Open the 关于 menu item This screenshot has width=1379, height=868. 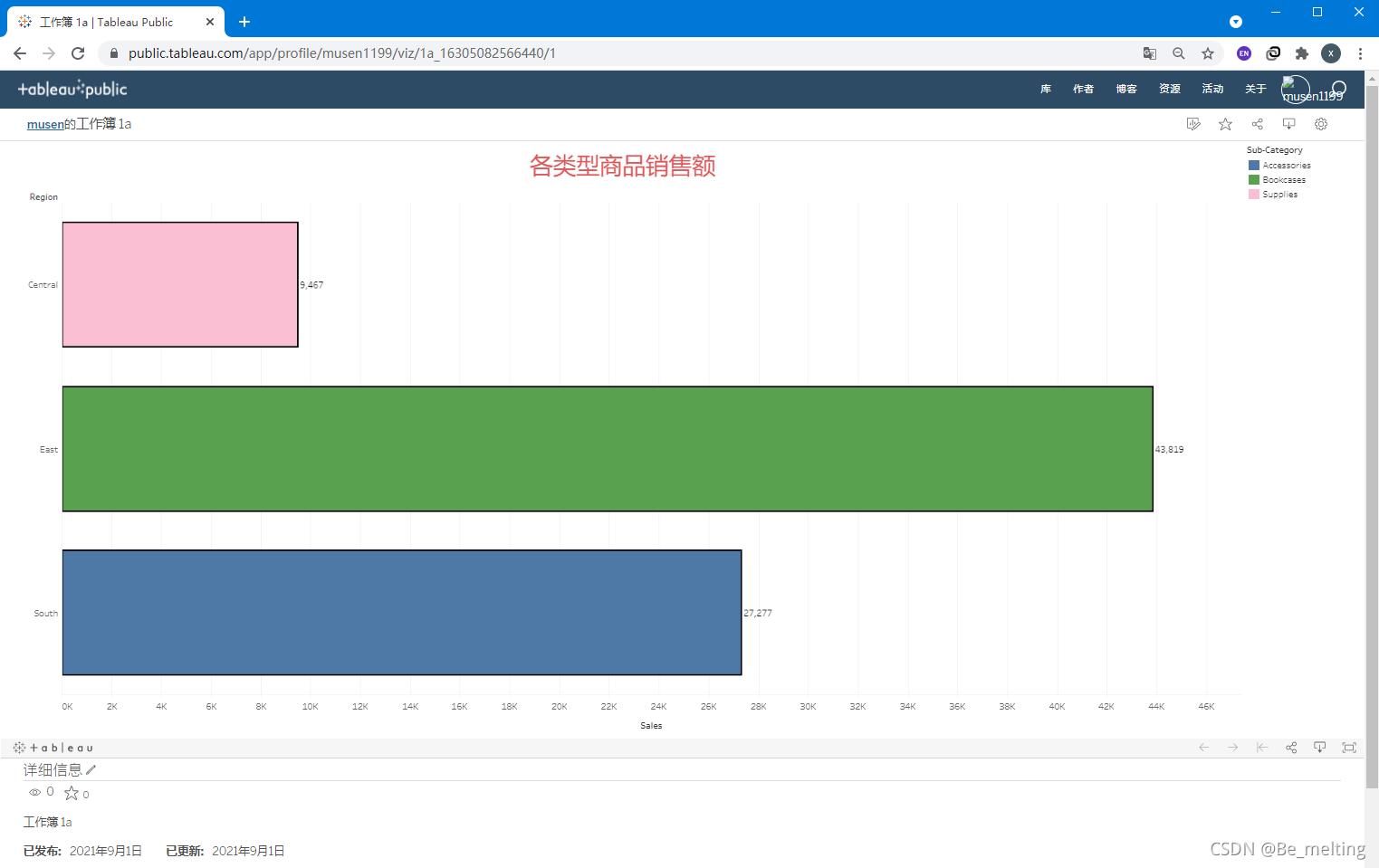(x=1255, y=89)
